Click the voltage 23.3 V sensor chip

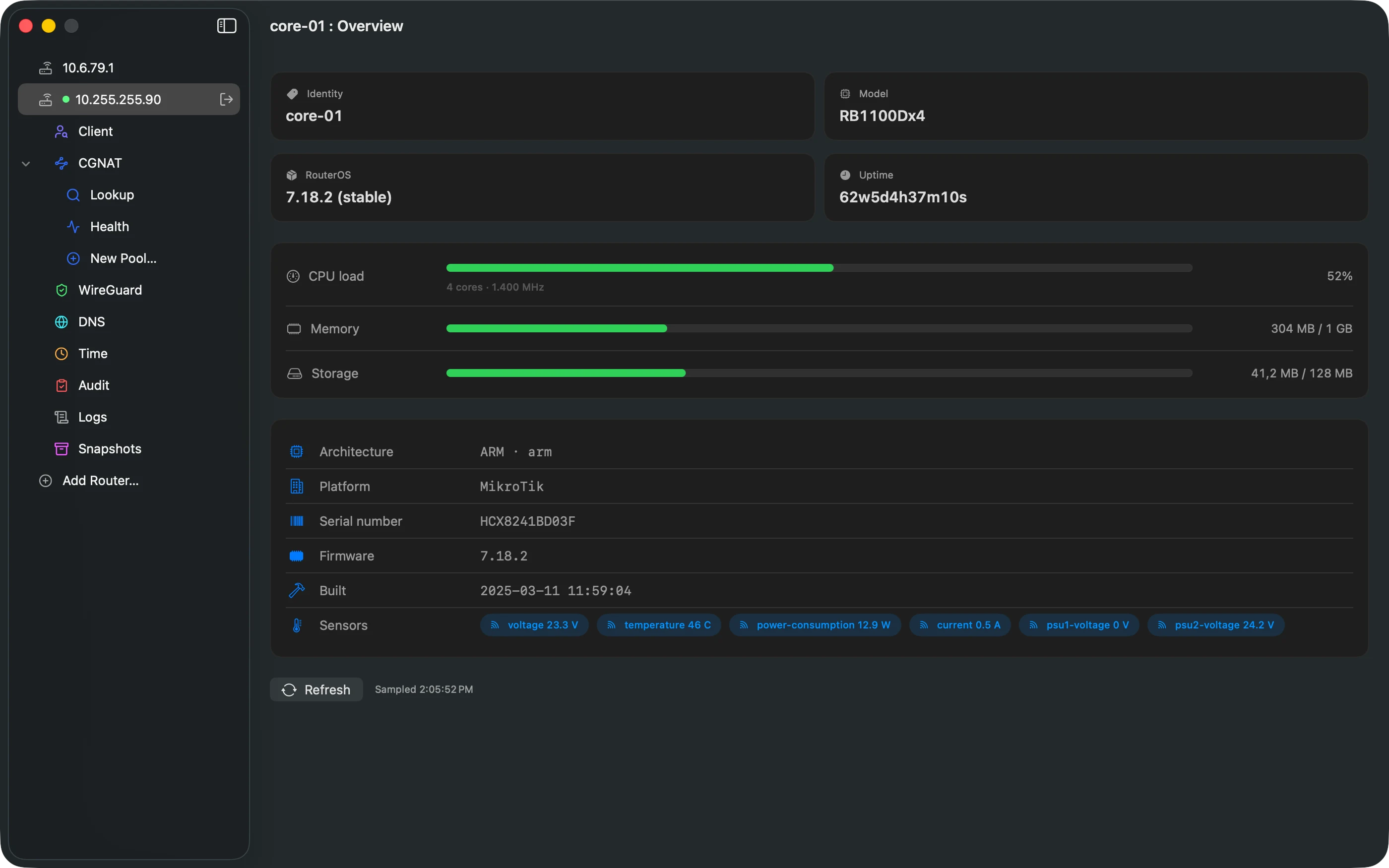pos(534,625)
